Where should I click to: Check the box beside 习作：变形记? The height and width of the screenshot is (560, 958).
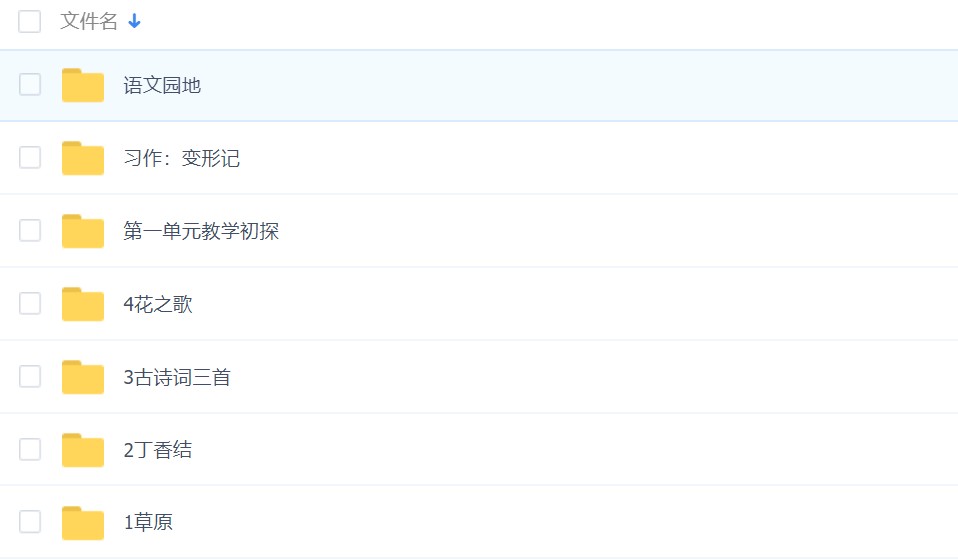(x=30, y=157)
